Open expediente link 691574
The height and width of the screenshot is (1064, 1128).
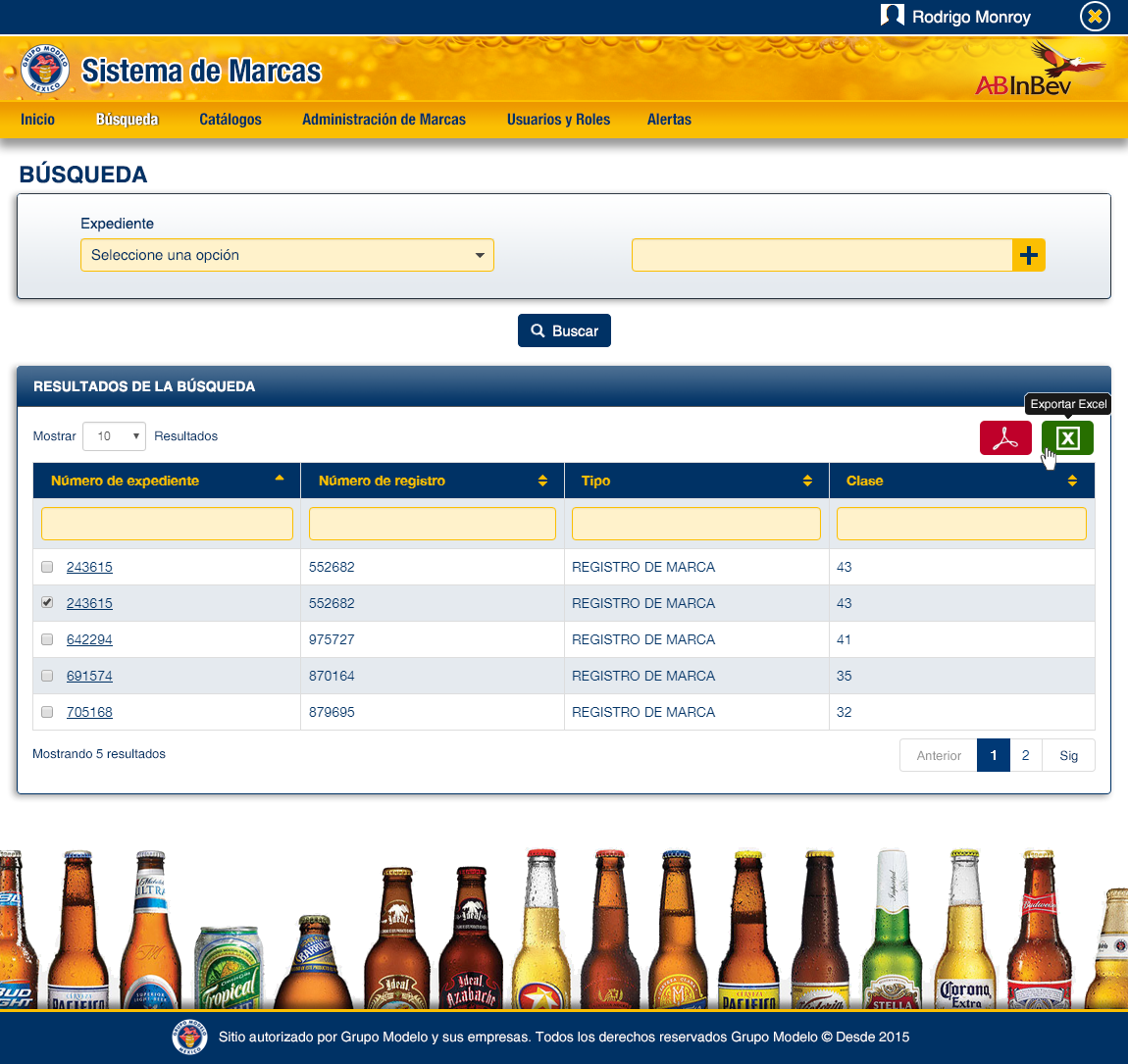click(89, 676)
